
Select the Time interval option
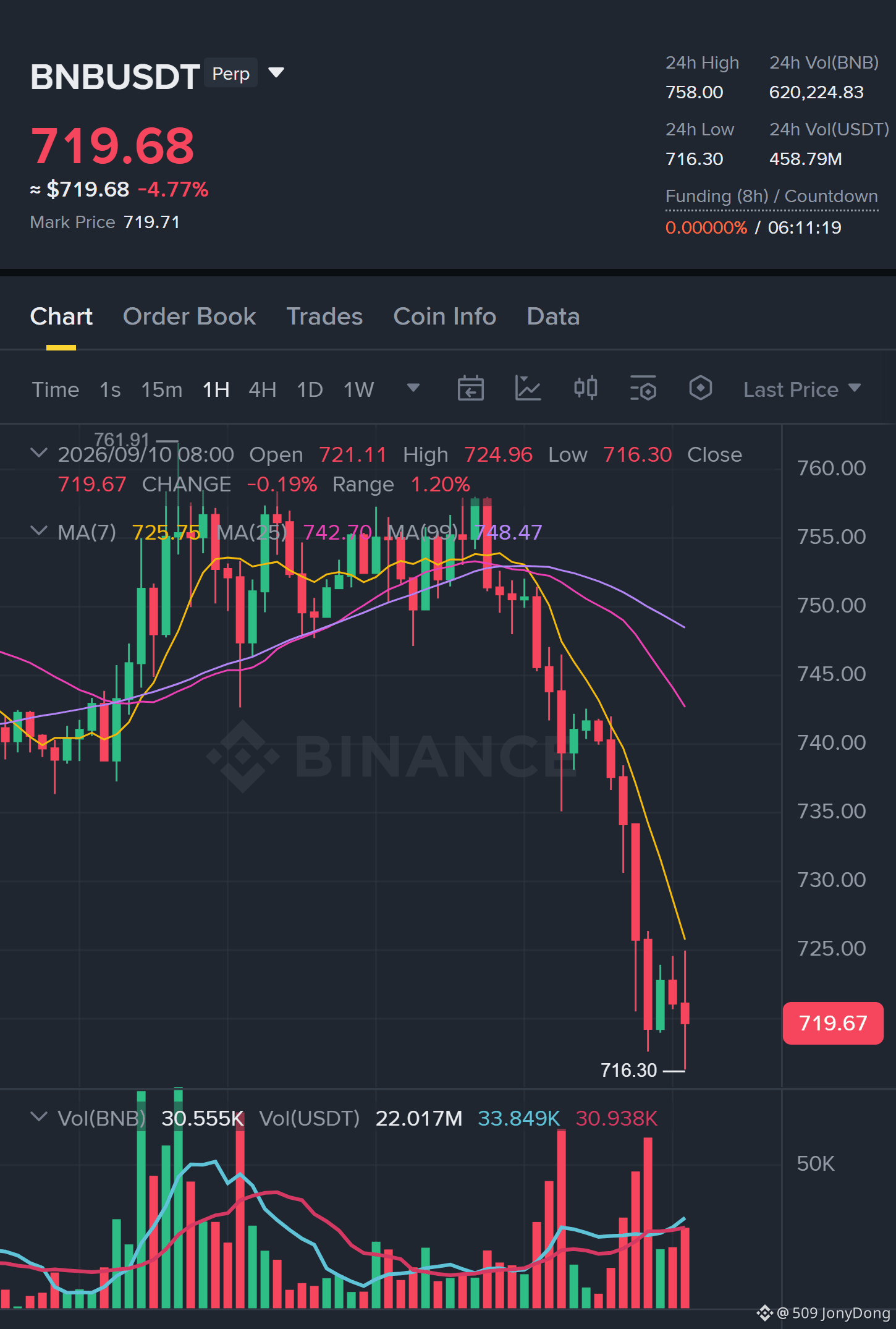tap(56, 389)
